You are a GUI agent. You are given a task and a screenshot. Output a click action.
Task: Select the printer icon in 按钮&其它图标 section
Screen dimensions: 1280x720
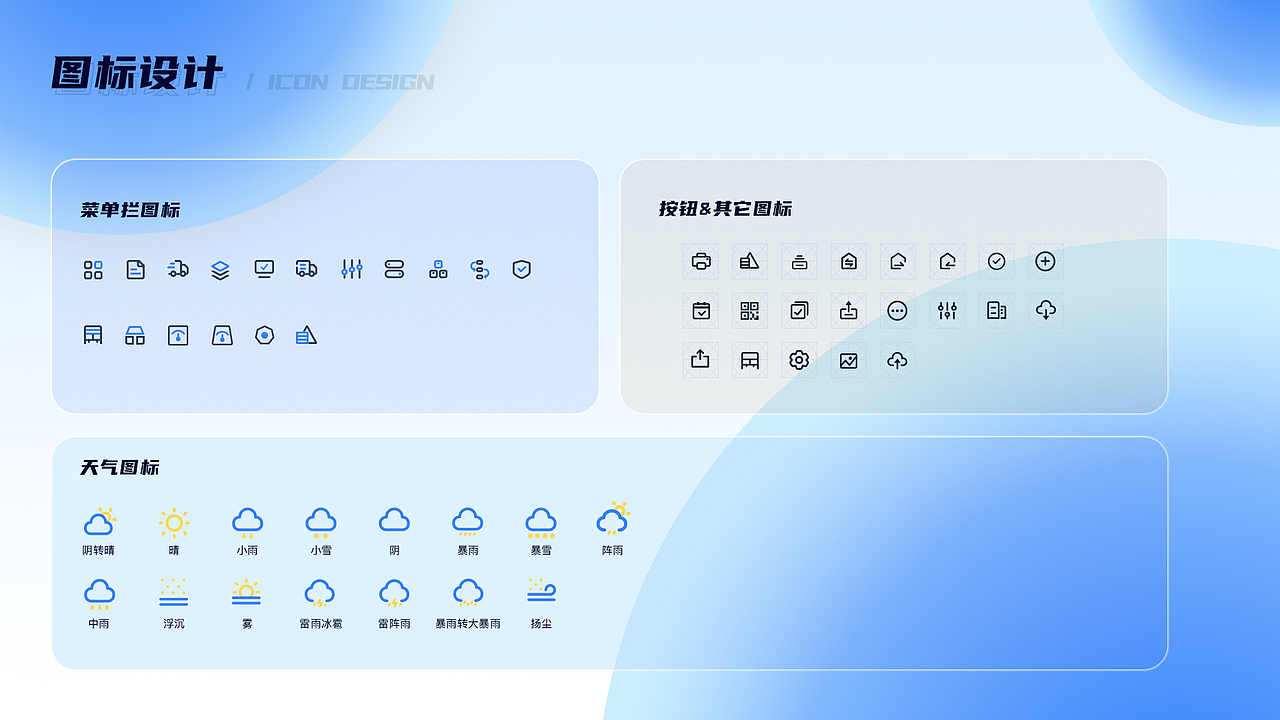pos(700,261)
